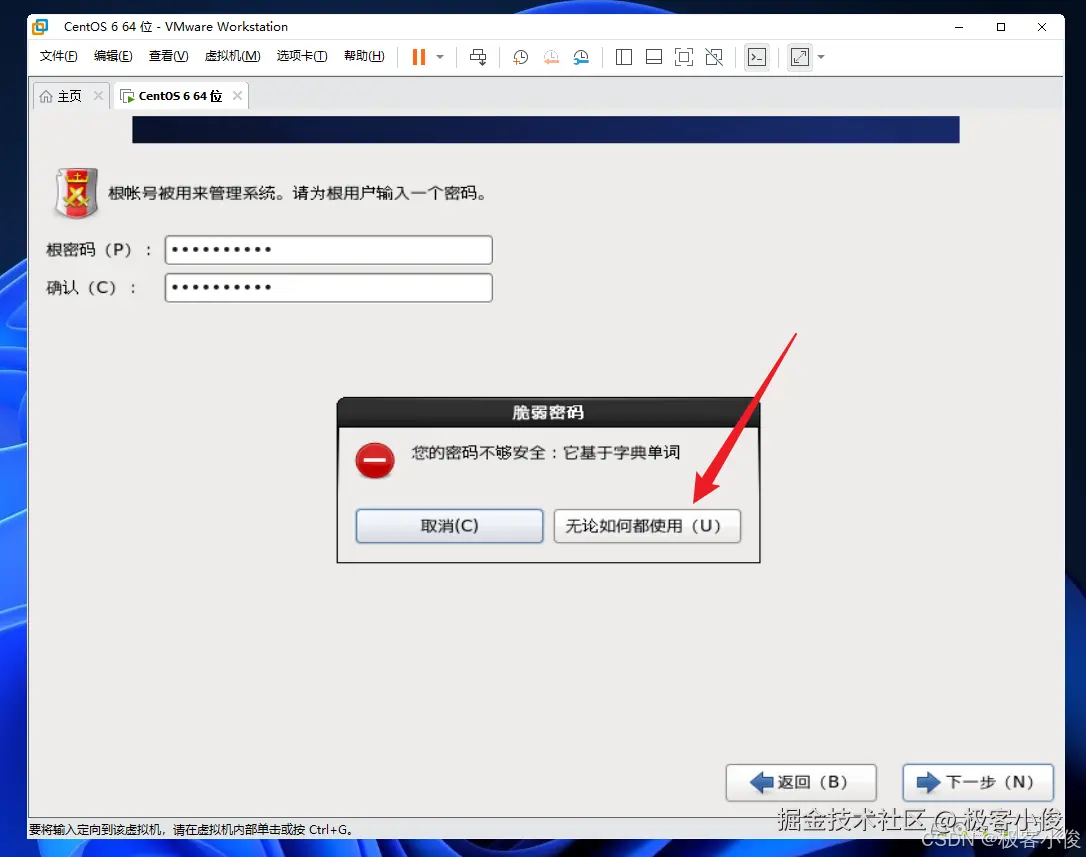The width and height of the screenshot is (1086, 857).
Task: Click the Send Ctrl+Alt+Del icon
Action: (x=478, y=57)
